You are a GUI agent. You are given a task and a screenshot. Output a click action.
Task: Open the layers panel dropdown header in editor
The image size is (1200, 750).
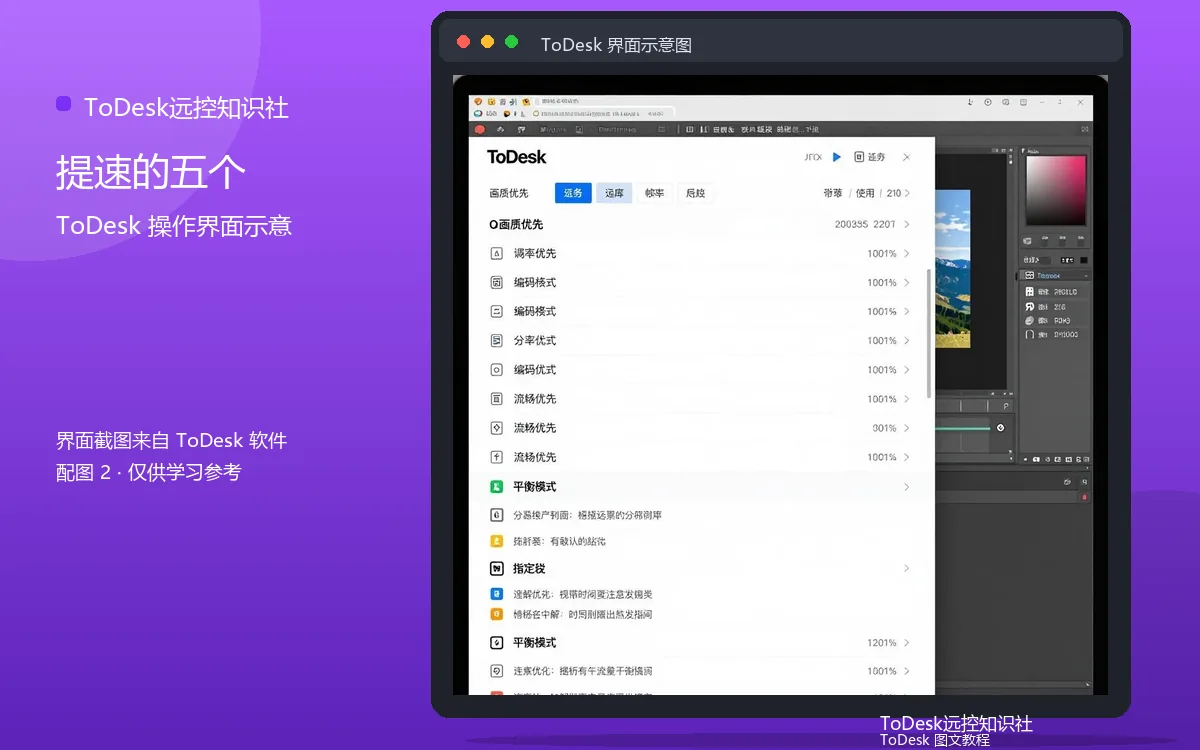click(x=1053, y=275)
